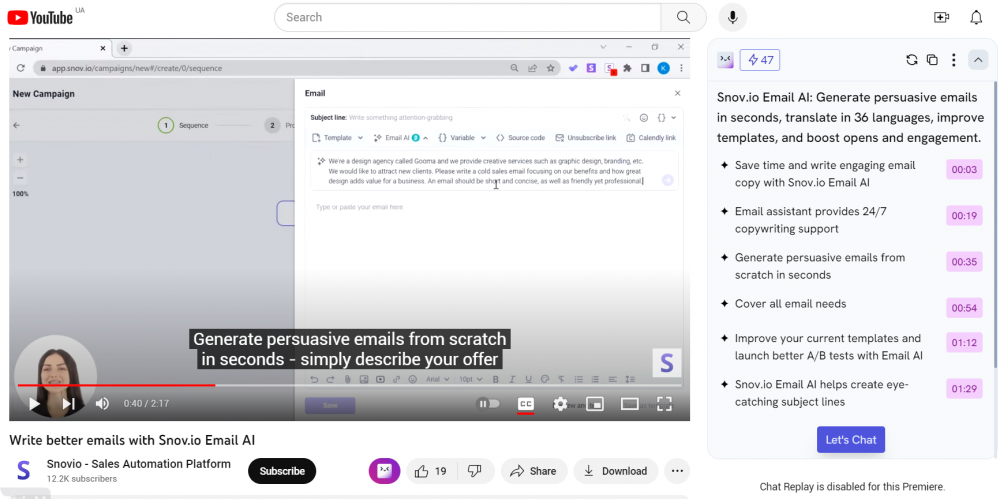Open the notifications bell
The image size is (1000, 499).
click(976, 18)
